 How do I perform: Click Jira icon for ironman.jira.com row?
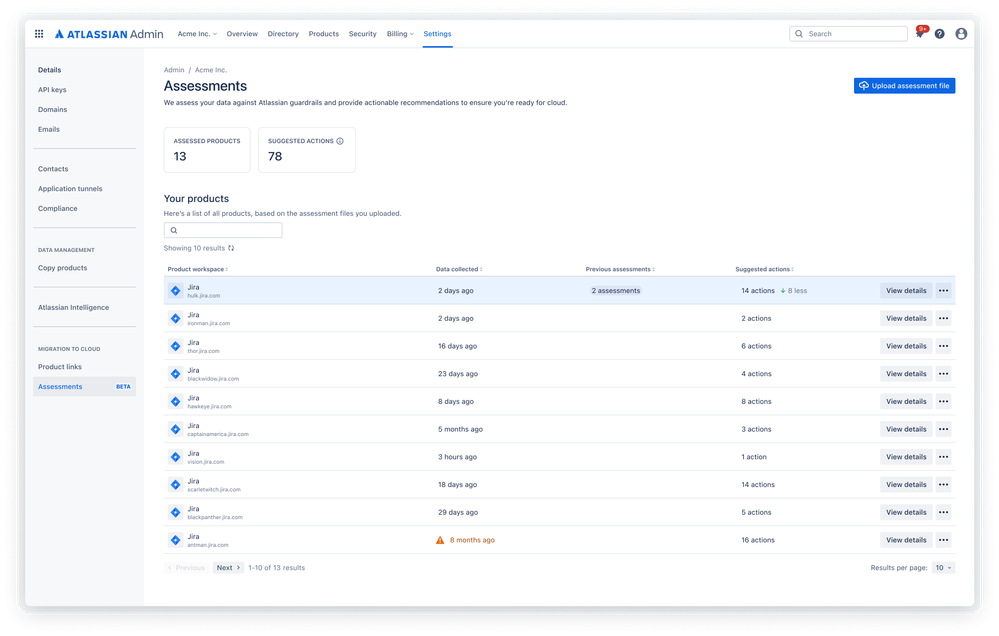[176, 319]
